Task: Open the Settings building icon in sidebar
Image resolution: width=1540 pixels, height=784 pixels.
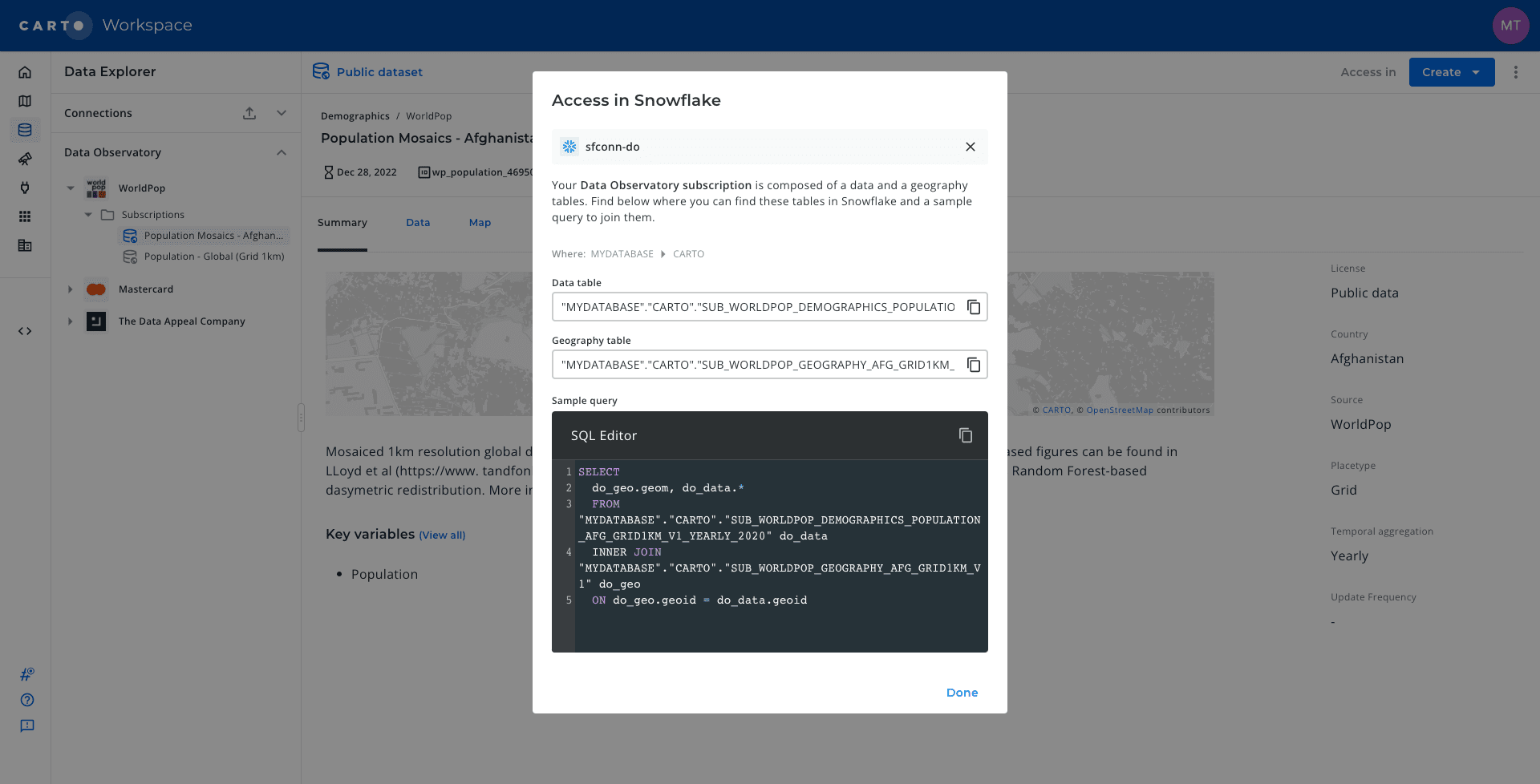Action: coord(26,245)
